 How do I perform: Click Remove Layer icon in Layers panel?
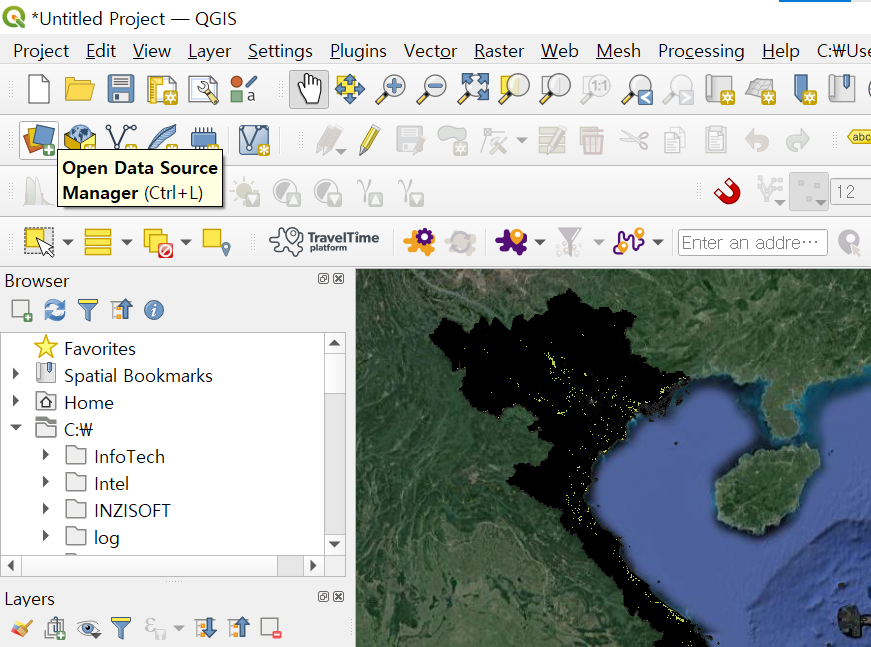tap(271, 628)
